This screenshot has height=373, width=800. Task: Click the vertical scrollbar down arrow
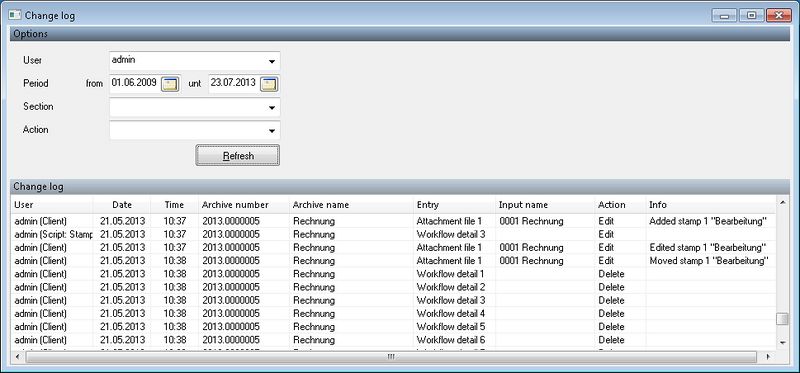coord(783,342)
